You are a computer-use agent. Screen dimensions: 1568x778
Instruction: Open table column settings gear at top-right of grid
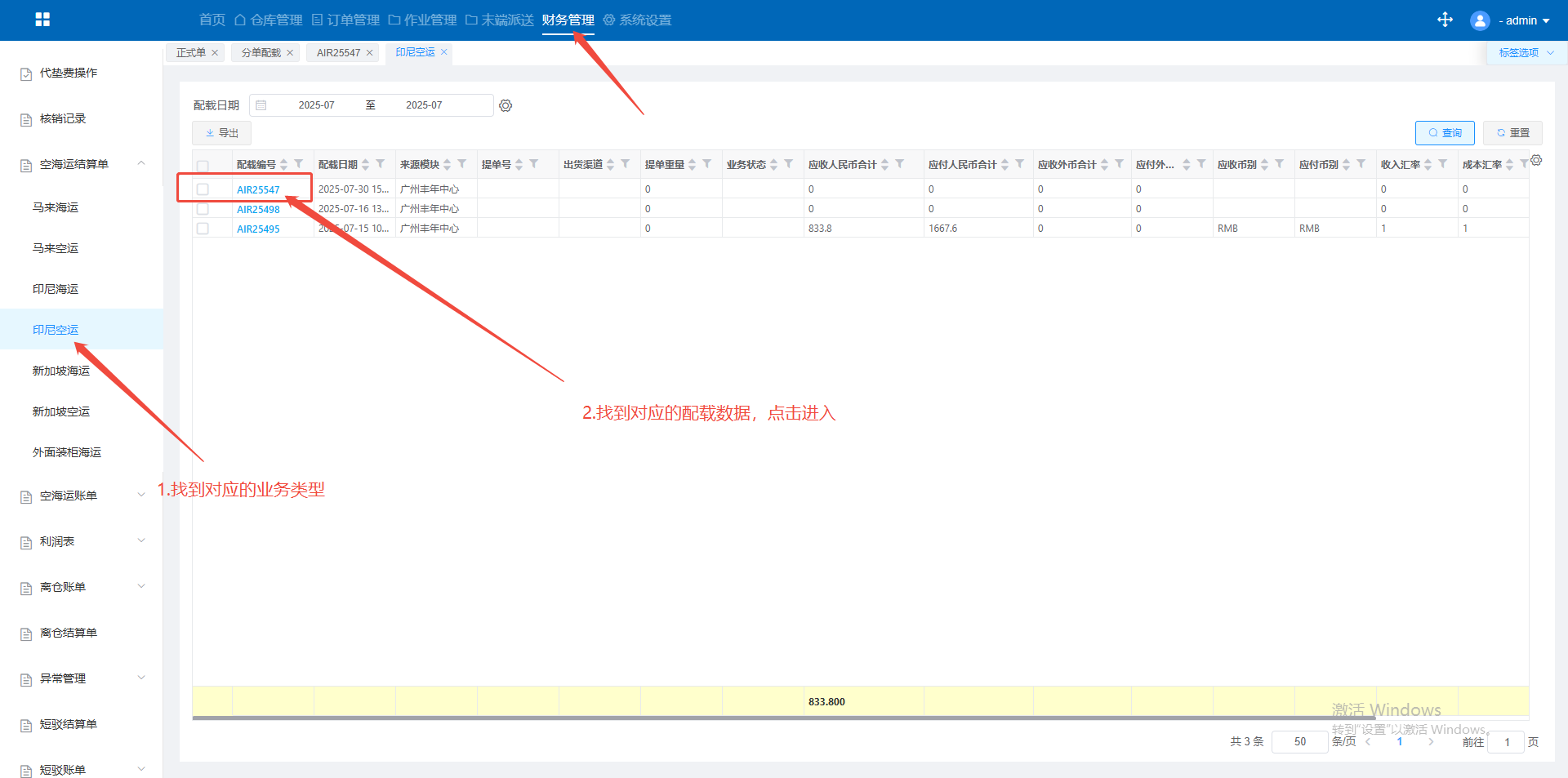click(1536, 161)
